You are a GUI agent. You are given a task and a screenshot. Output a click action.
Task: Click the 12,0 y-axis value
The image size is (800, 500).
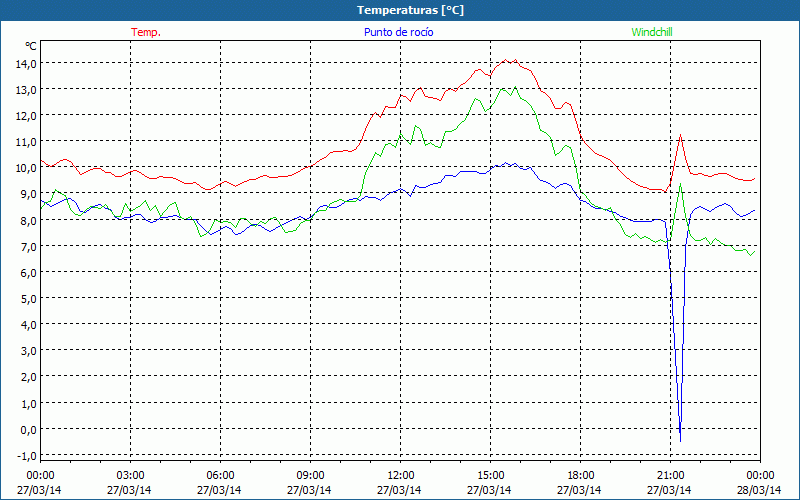point(27,116)
